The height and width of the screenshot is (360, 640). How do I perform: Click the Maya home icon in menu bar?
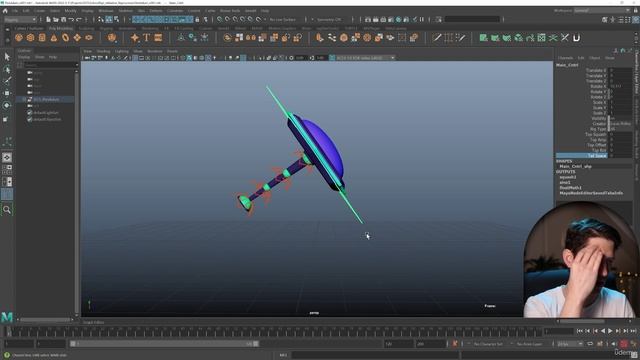point(5,11)
